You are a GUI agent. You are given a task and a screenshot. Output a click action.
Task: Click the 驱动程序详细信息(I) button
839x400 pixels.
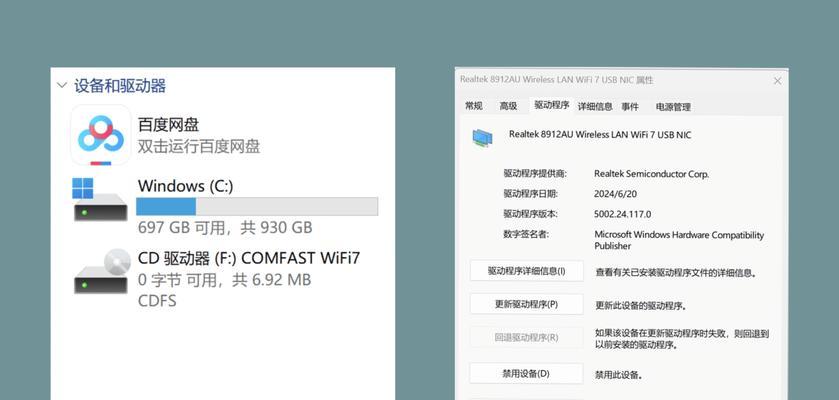tap(527, 271)
